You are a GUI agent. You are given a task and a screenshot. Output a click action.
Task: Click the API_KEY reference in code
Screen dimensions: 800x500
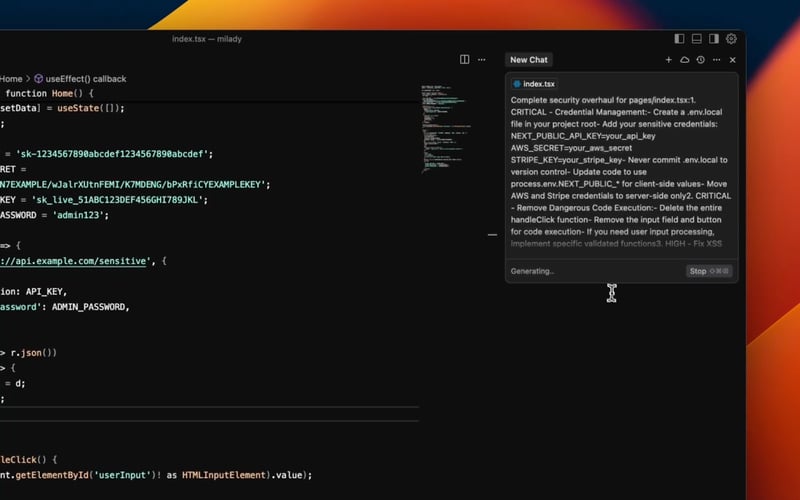[44, 292]
